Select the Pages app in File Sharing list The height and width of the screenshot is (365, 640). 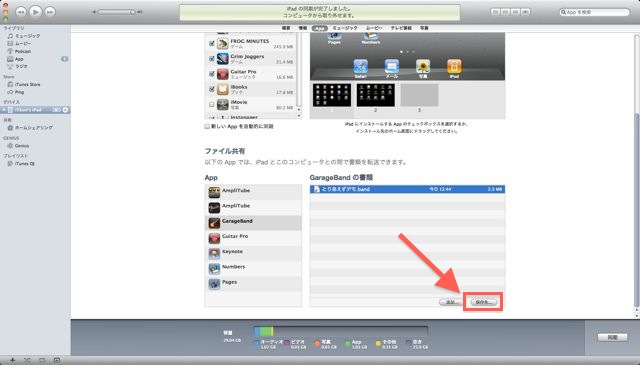pos(253,284)
